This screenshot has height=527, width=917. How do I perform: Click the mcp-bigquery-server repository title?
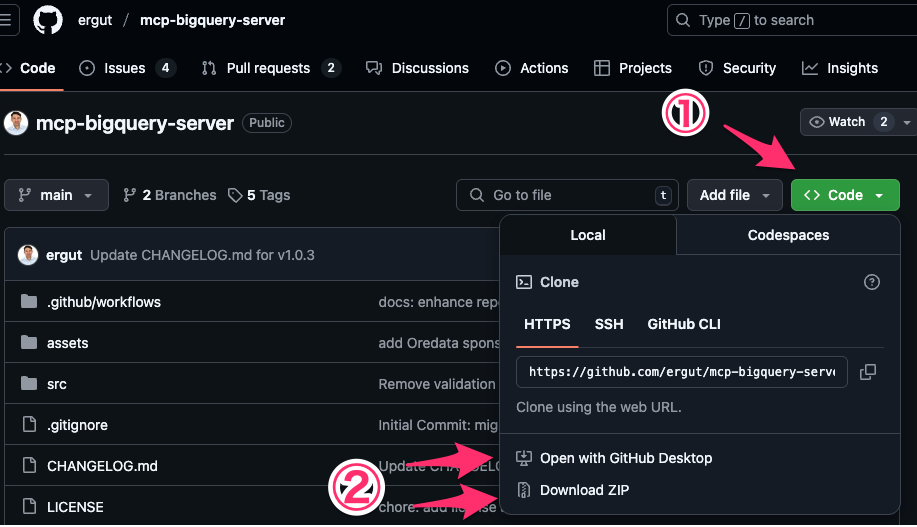(x=135, y=123)
